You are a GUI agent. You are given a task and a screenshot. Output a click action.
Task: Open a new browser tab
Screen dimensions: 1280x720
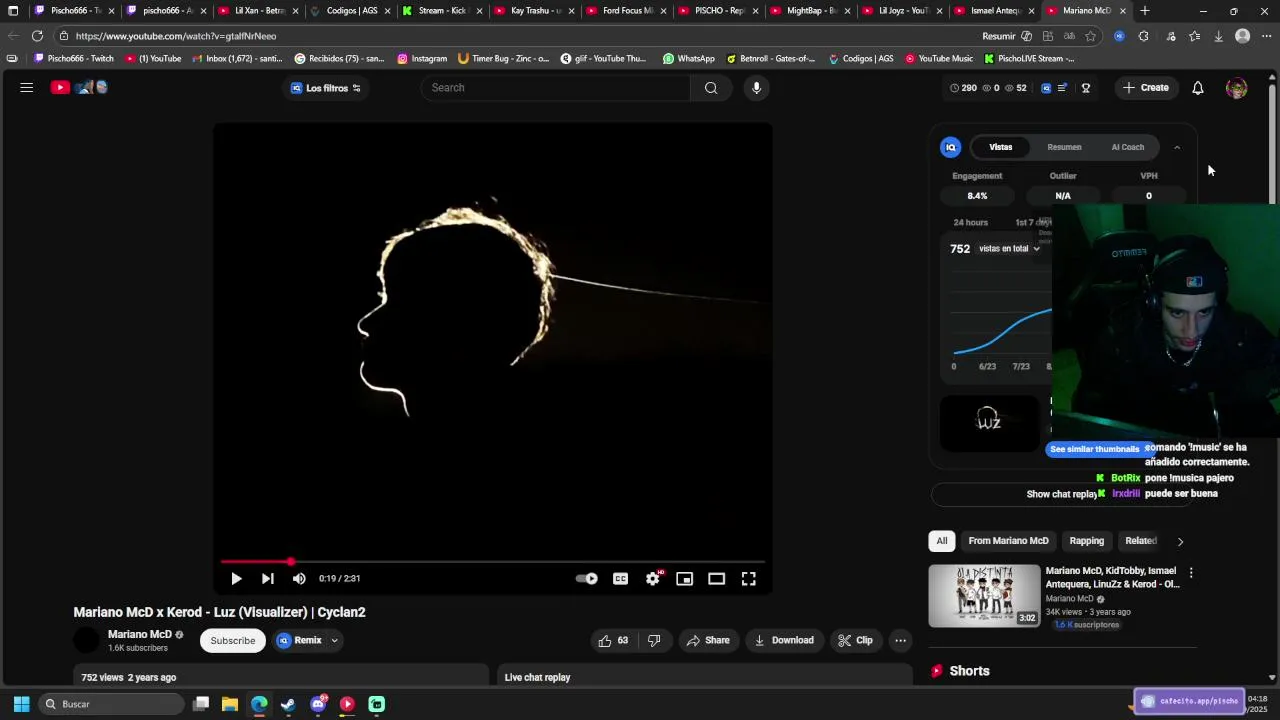click(1145, 11)
